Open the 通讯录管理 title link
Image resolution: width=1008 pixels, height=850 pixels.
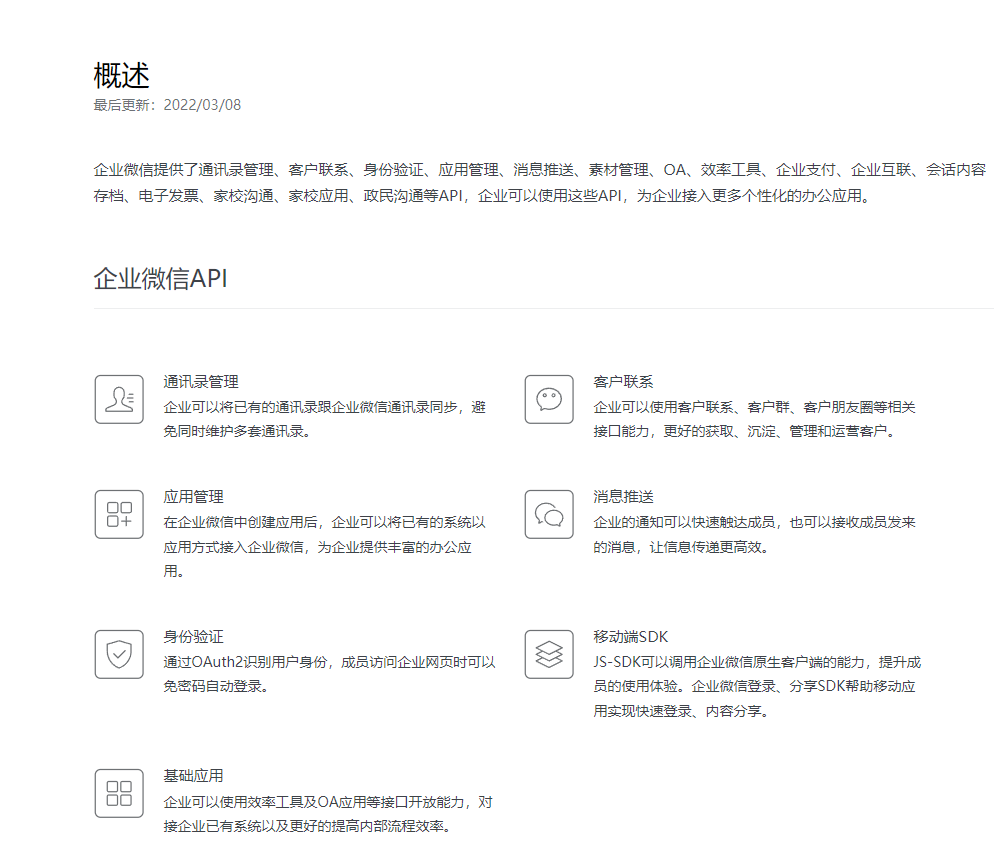[x=201, y=382]
